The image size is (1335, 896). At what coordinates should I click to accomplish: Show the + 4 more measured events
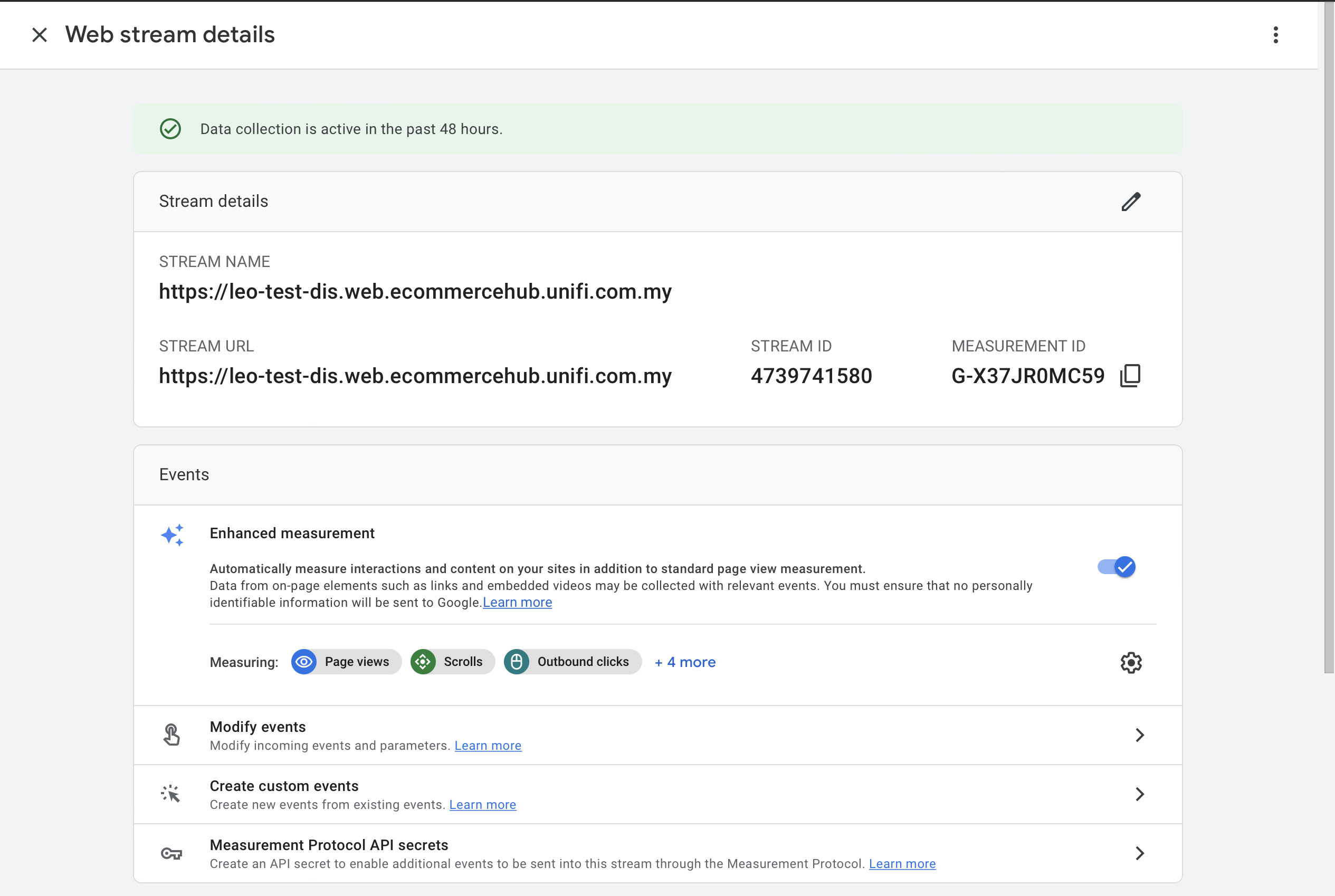685,662
